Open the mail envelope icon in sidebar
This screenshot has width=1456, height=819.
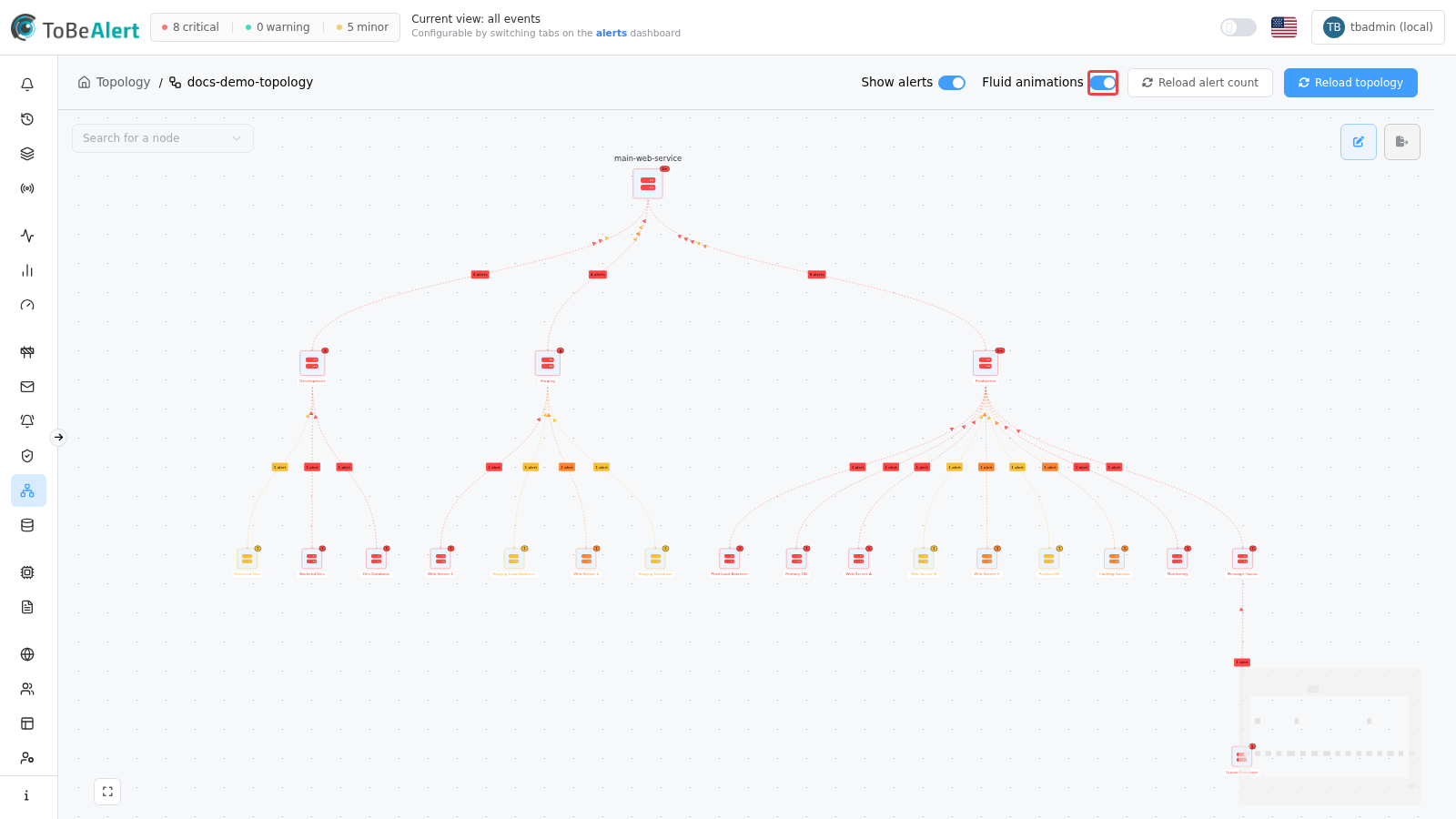point(27,387)
